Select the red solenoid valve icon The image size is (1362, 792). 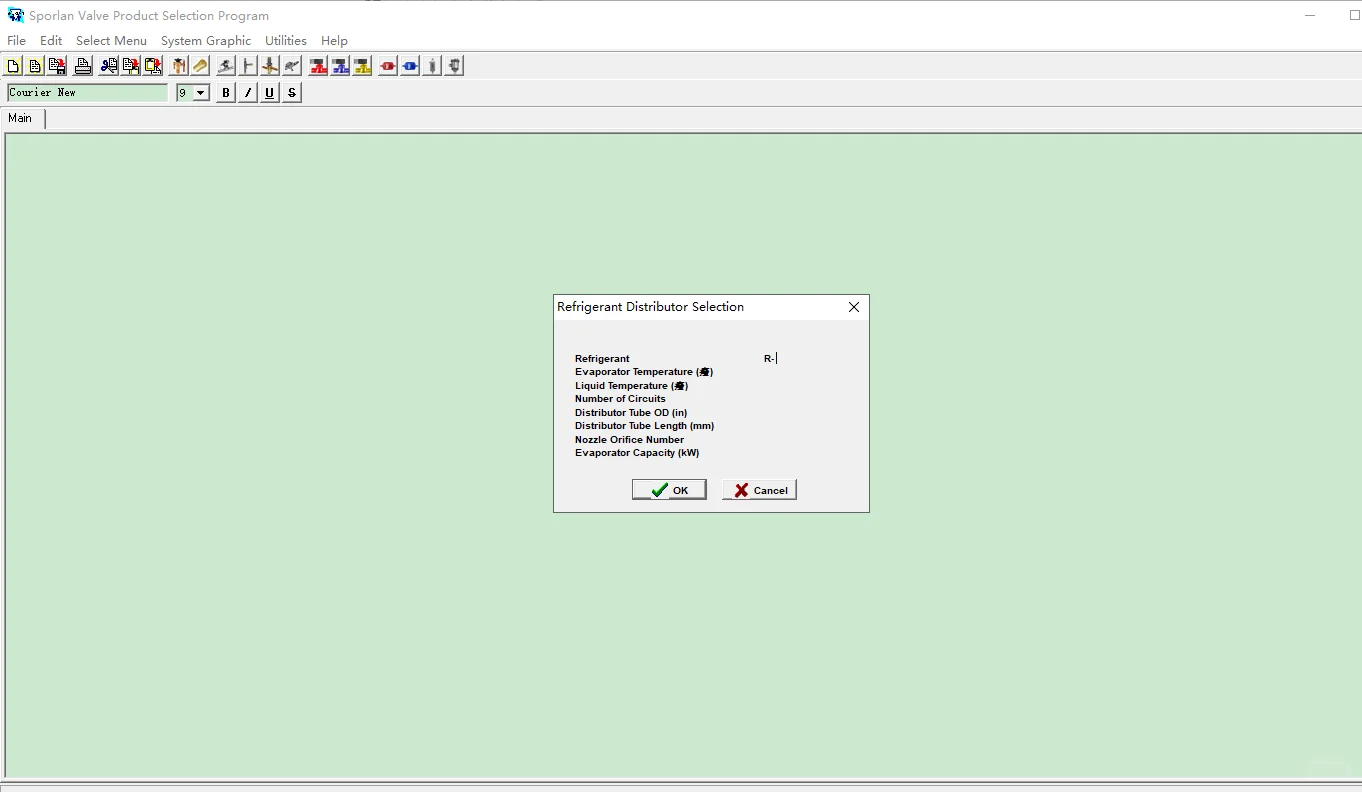click(318, 66)
